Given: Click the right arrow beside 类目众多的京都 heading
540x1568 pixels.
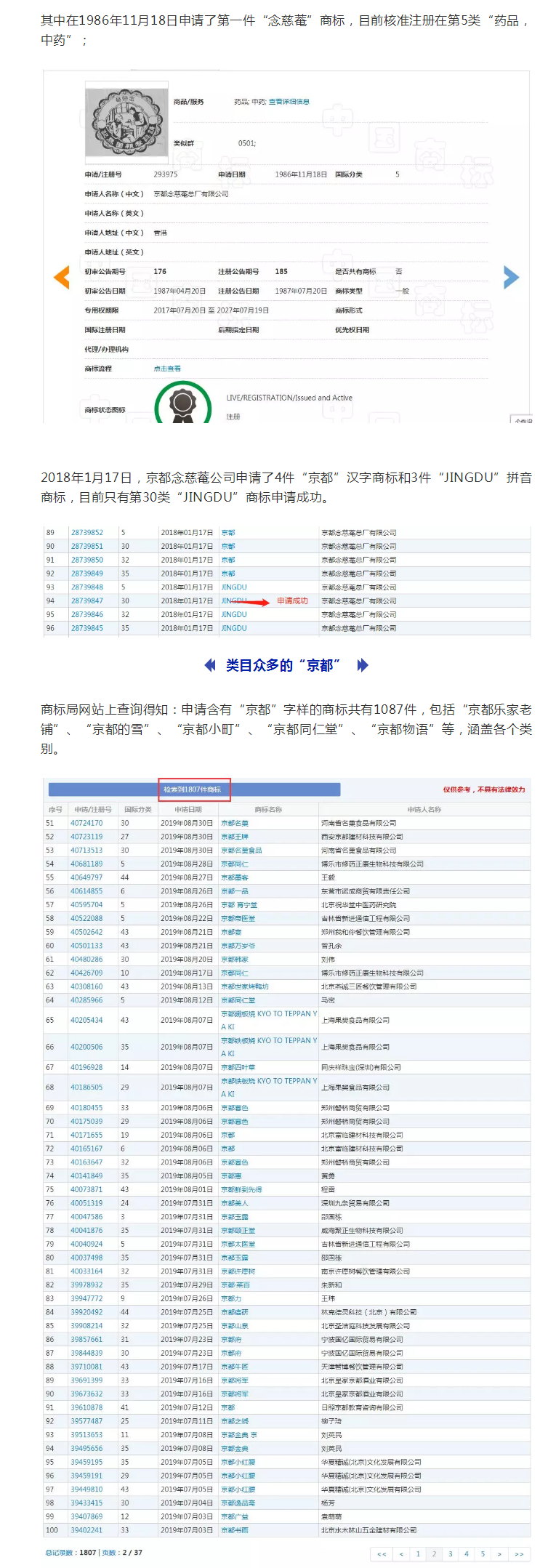Looking at the screenshot, I should [363, 664].
